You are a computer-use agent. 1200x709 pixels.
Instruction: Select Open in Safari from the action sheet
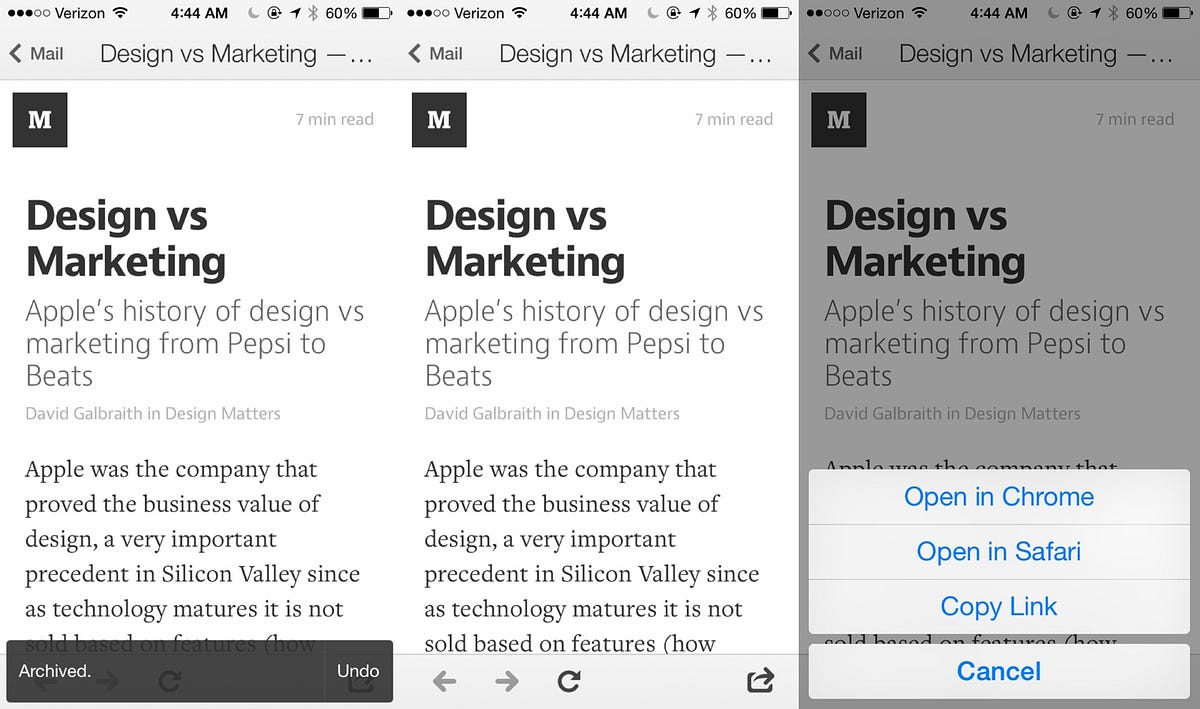(x=998, y=551)
